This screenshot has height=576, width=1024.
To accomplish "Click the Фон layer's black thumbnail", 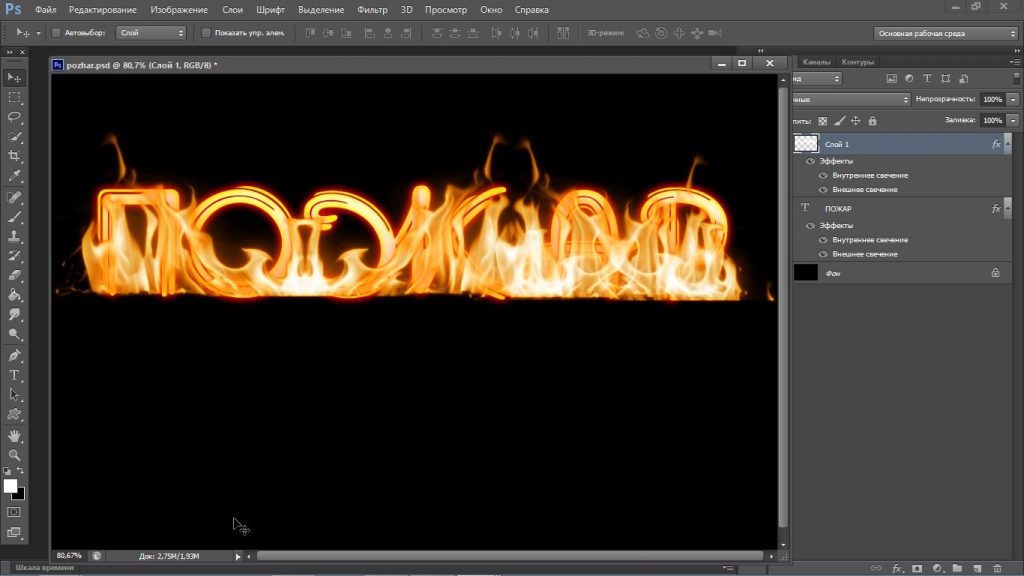I will point(805,272).
